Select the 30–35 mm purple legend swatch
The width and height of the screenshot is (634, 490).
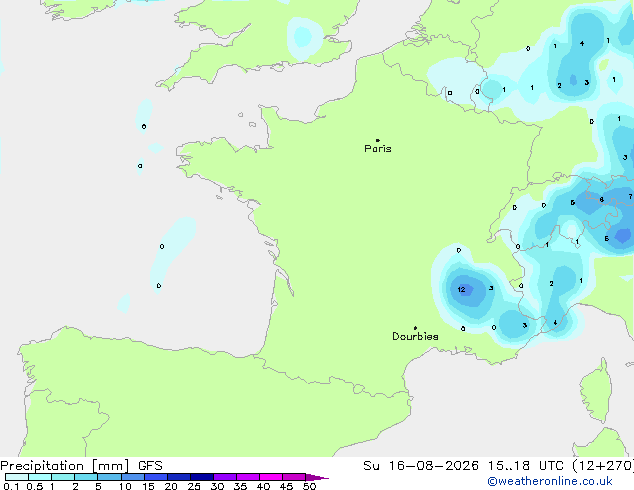tap(225, 477)
